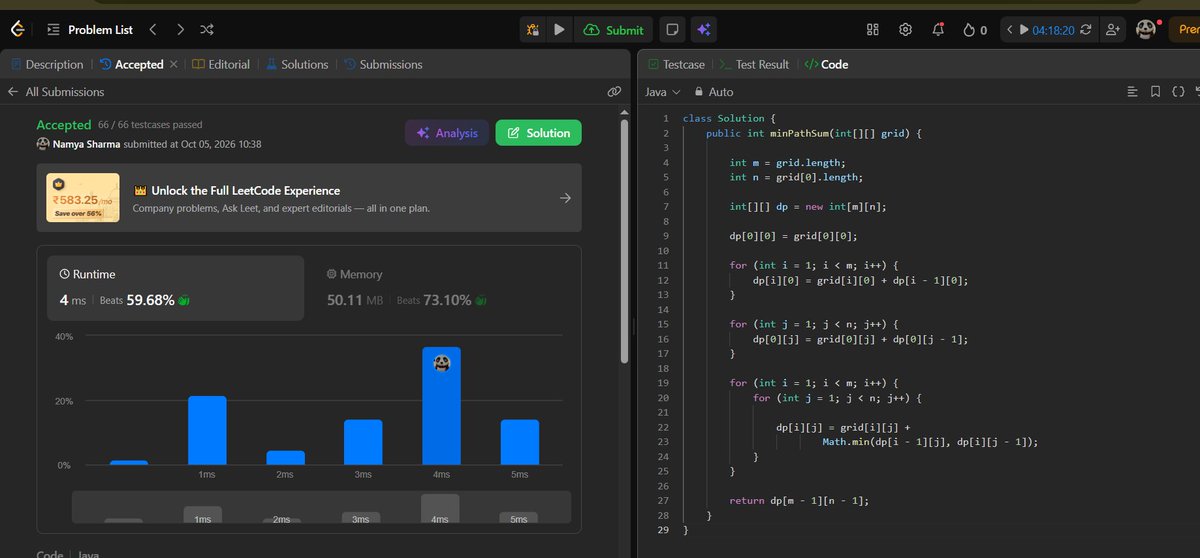
Task: Click the 5ms bar in the chart
Action: pos(519,442)
